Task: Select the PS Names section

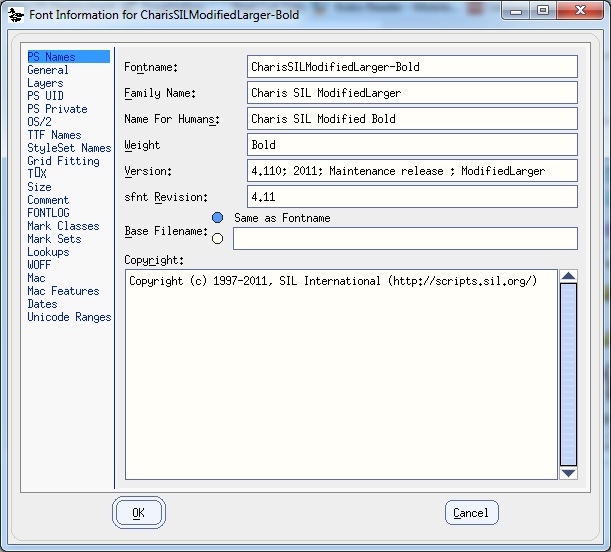Action: coord(69,56)
